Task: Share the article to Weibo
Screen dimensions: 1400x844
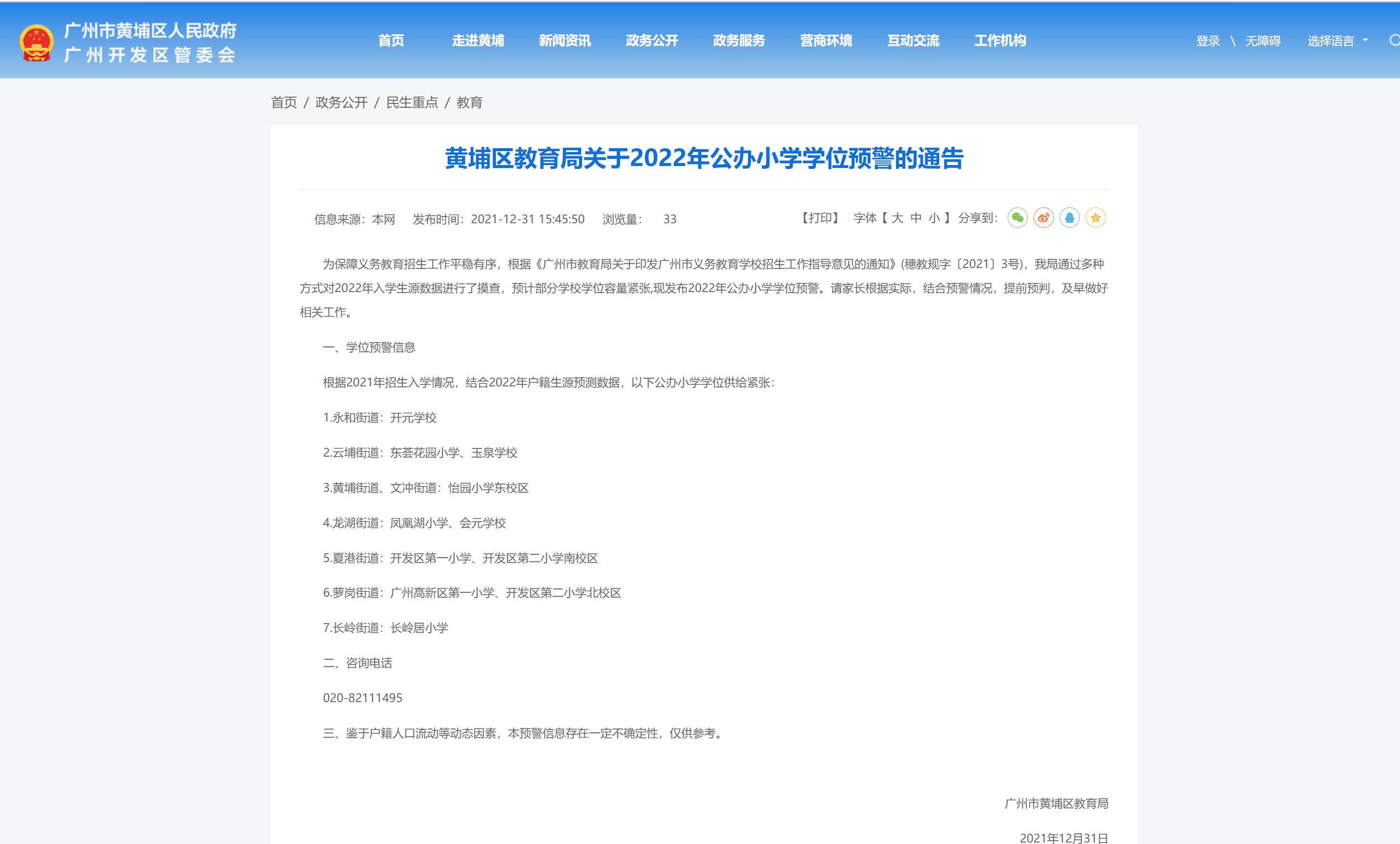Action: (x=1043, y=218)
